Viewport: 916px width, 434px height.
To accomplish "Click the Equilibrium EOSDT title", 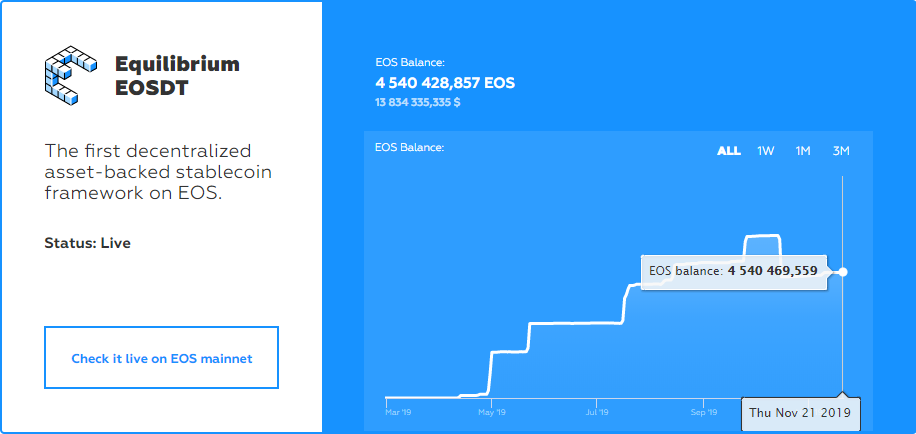I will point(177,76).
